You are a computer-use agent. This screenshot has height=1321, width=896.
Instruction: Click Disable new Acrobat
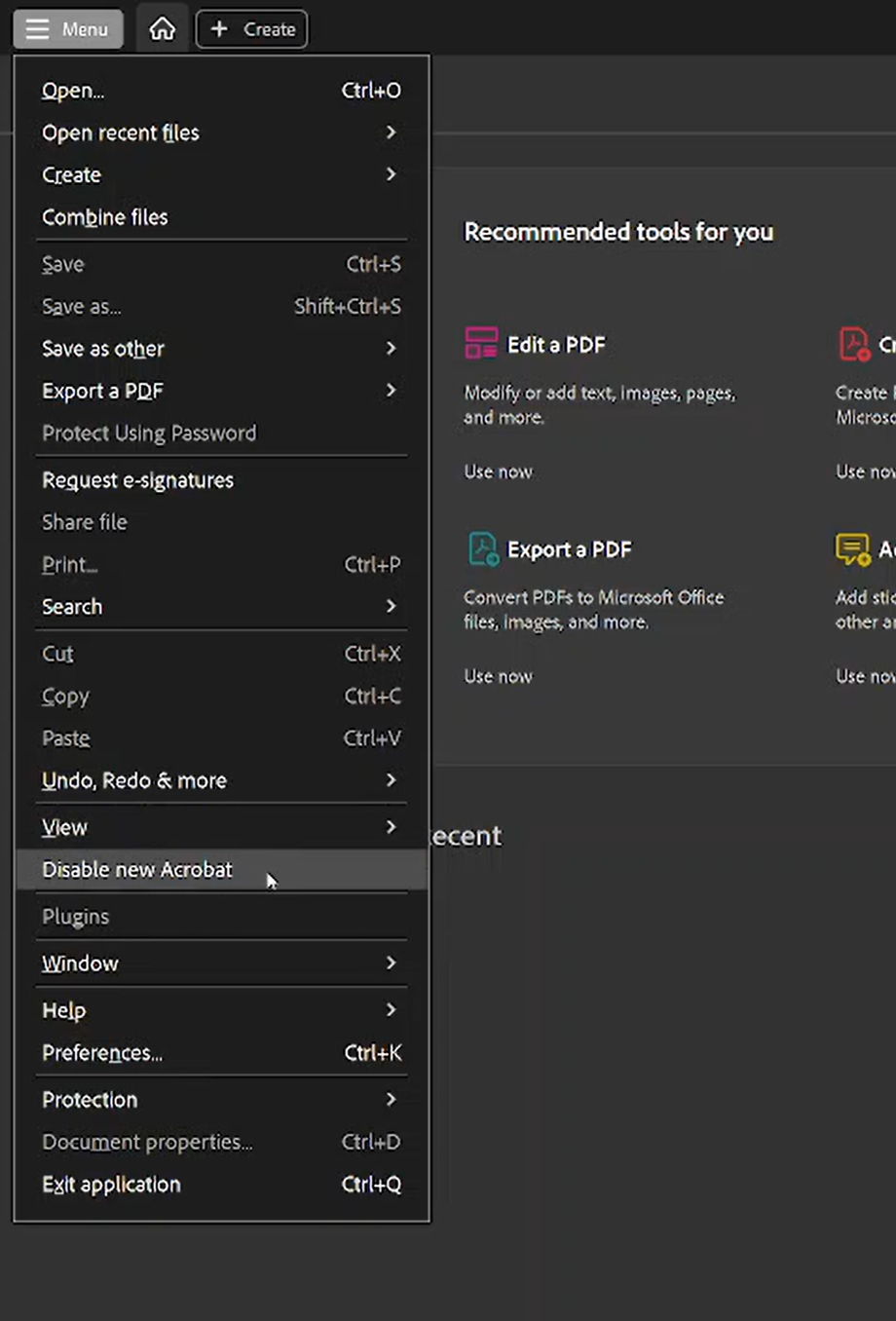pyautogui.click(x=136, y=869)
